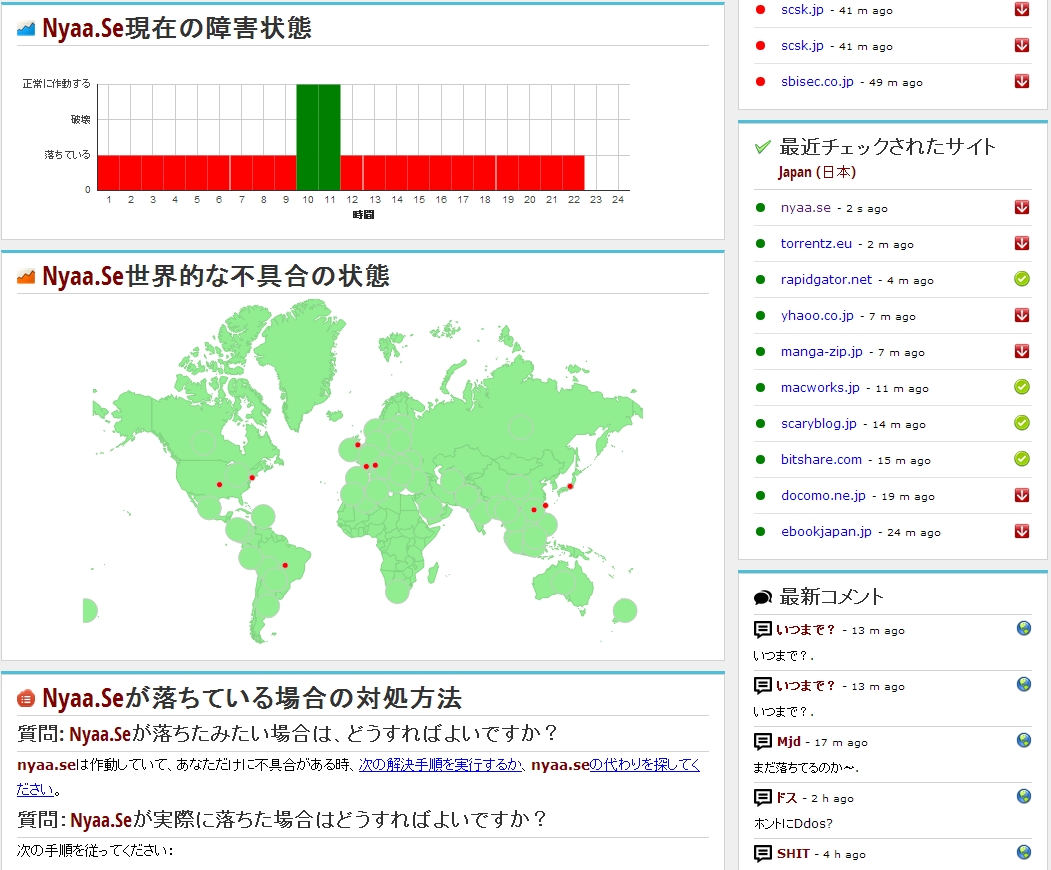Click the green bar at hour 10
1051x870 pixels.
point(308,137)
